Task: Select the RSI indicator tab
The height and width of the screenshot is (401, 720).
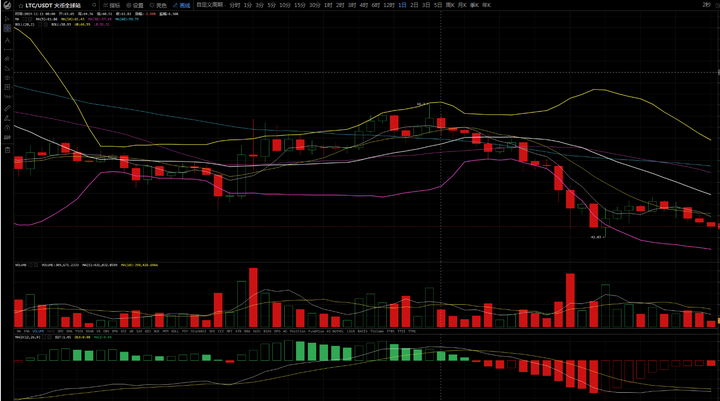Action: pyautogui.click(x=124, y=331)
